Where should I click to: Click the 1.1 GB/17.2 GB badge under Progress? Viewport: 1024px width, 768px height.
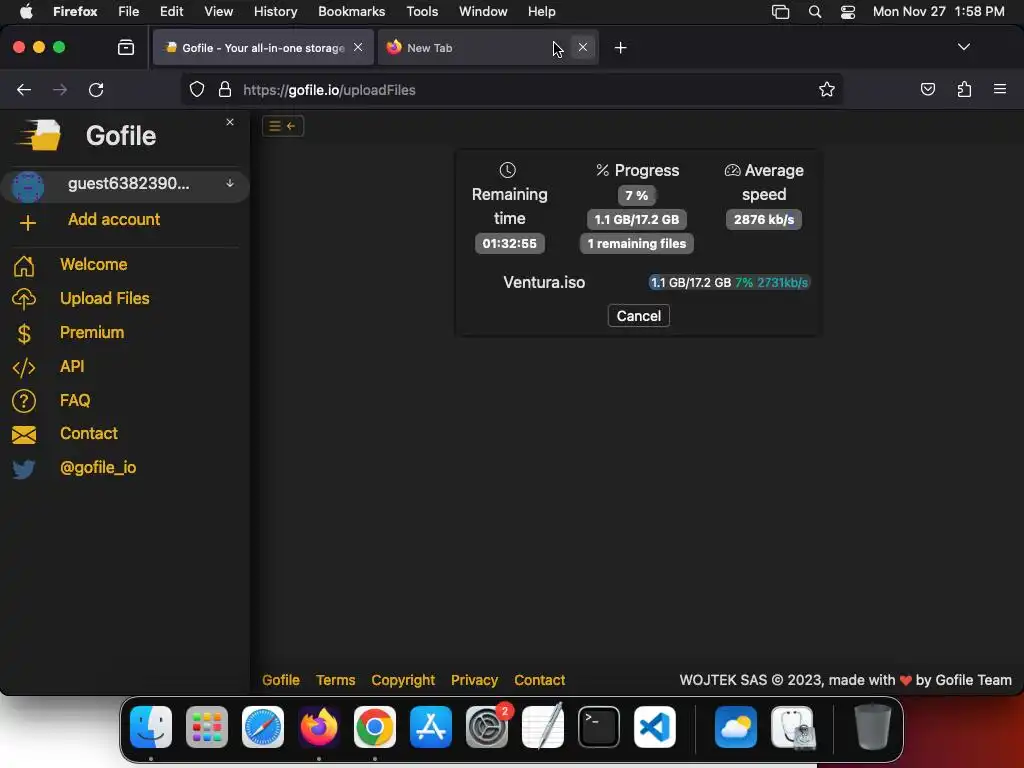(x=637, y=219)
